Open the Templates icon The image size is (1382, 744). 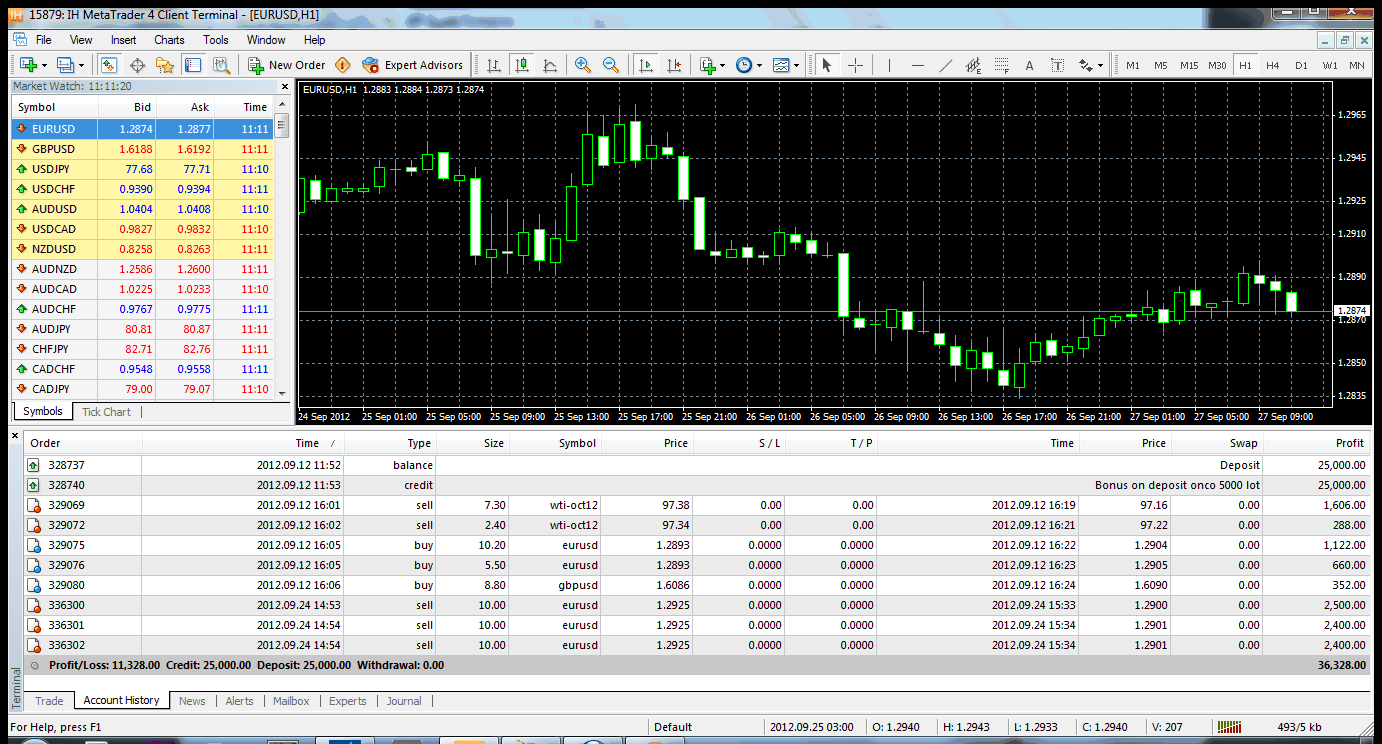point(781,65)
